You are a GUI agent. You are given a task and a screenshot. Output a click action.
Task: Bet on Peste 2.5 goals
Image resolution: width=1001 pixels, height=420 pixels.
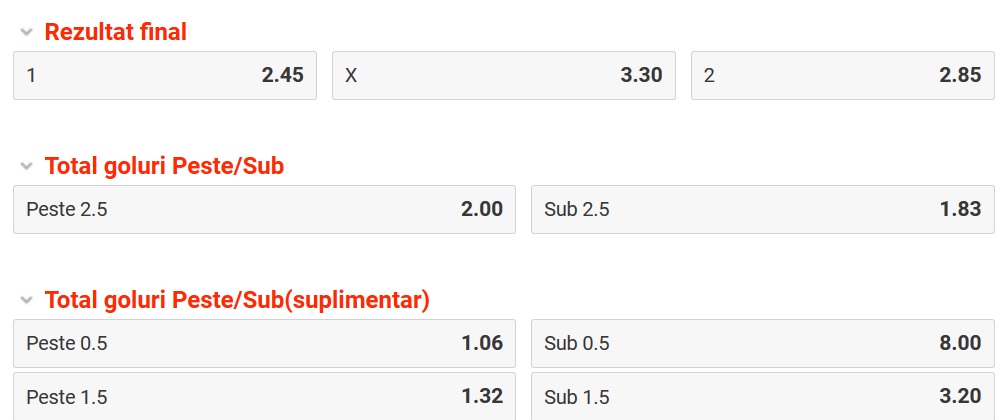(x=264, y=209)
